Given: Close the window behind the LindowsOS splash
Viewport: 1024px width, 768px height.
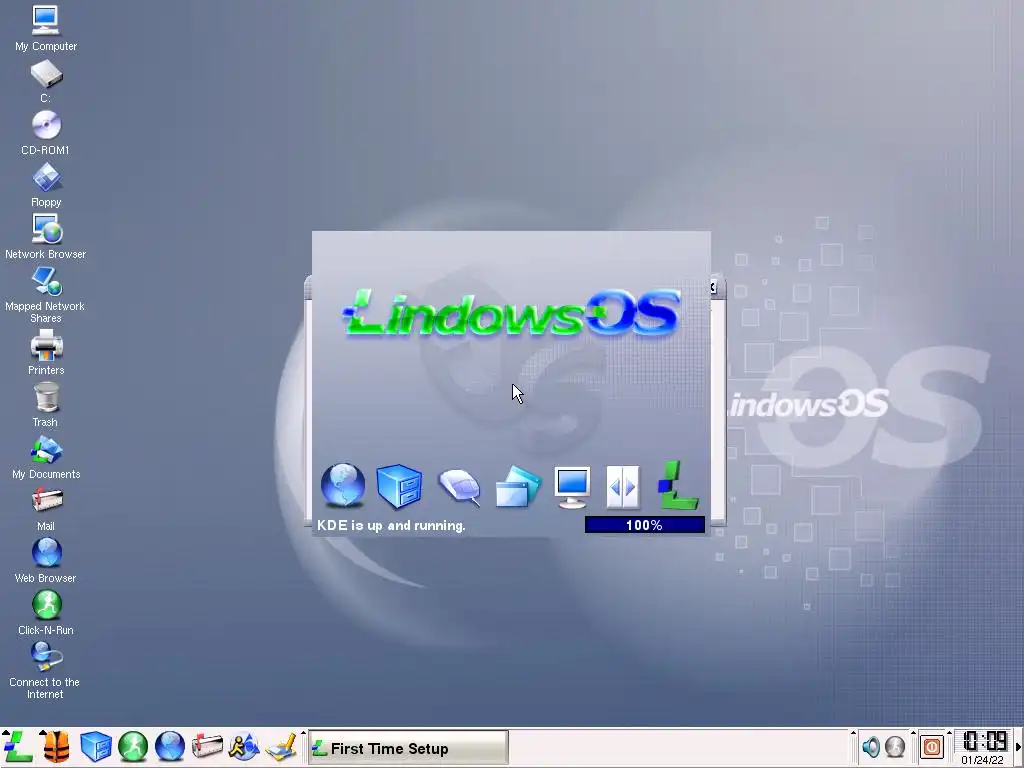Looking at the screenshot, I should pyautogui.click(x=714, y=287).
